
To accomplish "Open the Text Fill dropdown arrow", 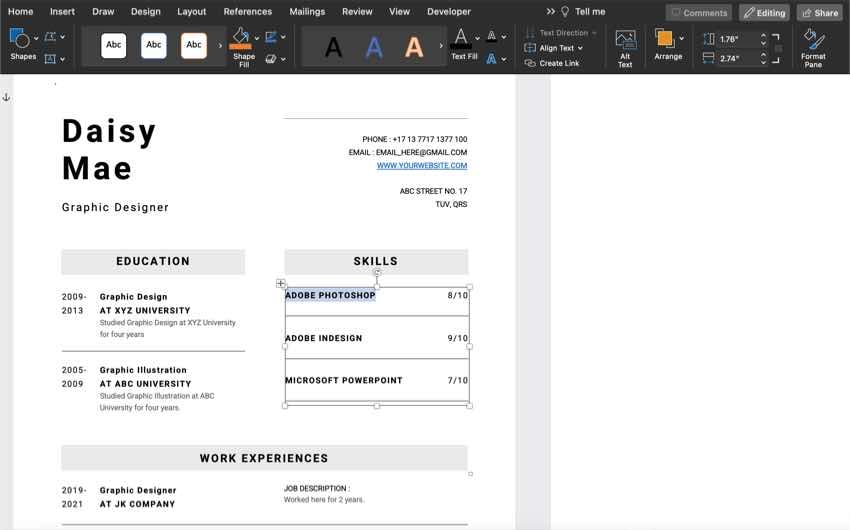I will (x=477, y=38).
